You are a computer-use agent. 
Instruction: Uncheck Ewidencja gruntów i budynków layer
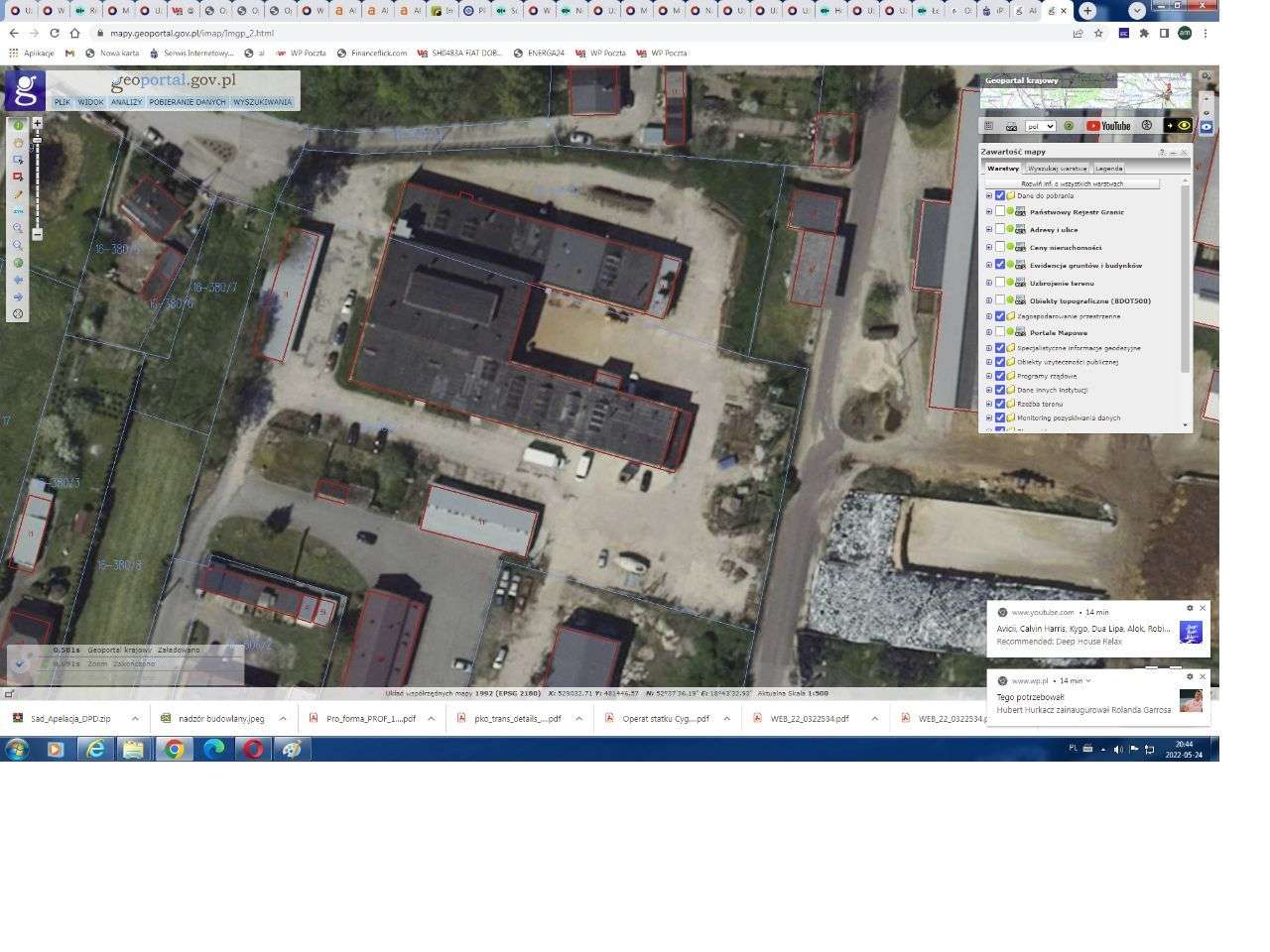1000,265
